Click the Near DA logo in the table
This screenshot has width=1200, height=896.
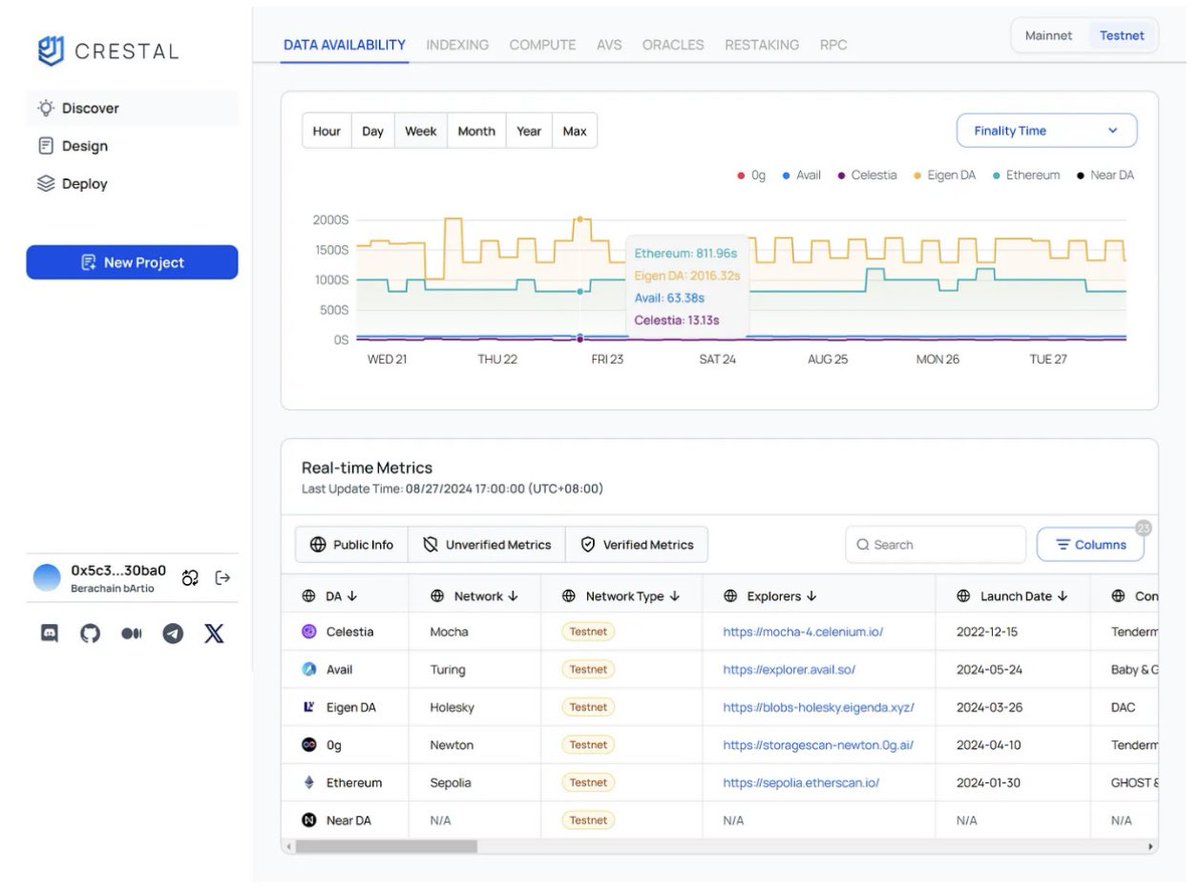pyautogui.click(x=309, y=820)
